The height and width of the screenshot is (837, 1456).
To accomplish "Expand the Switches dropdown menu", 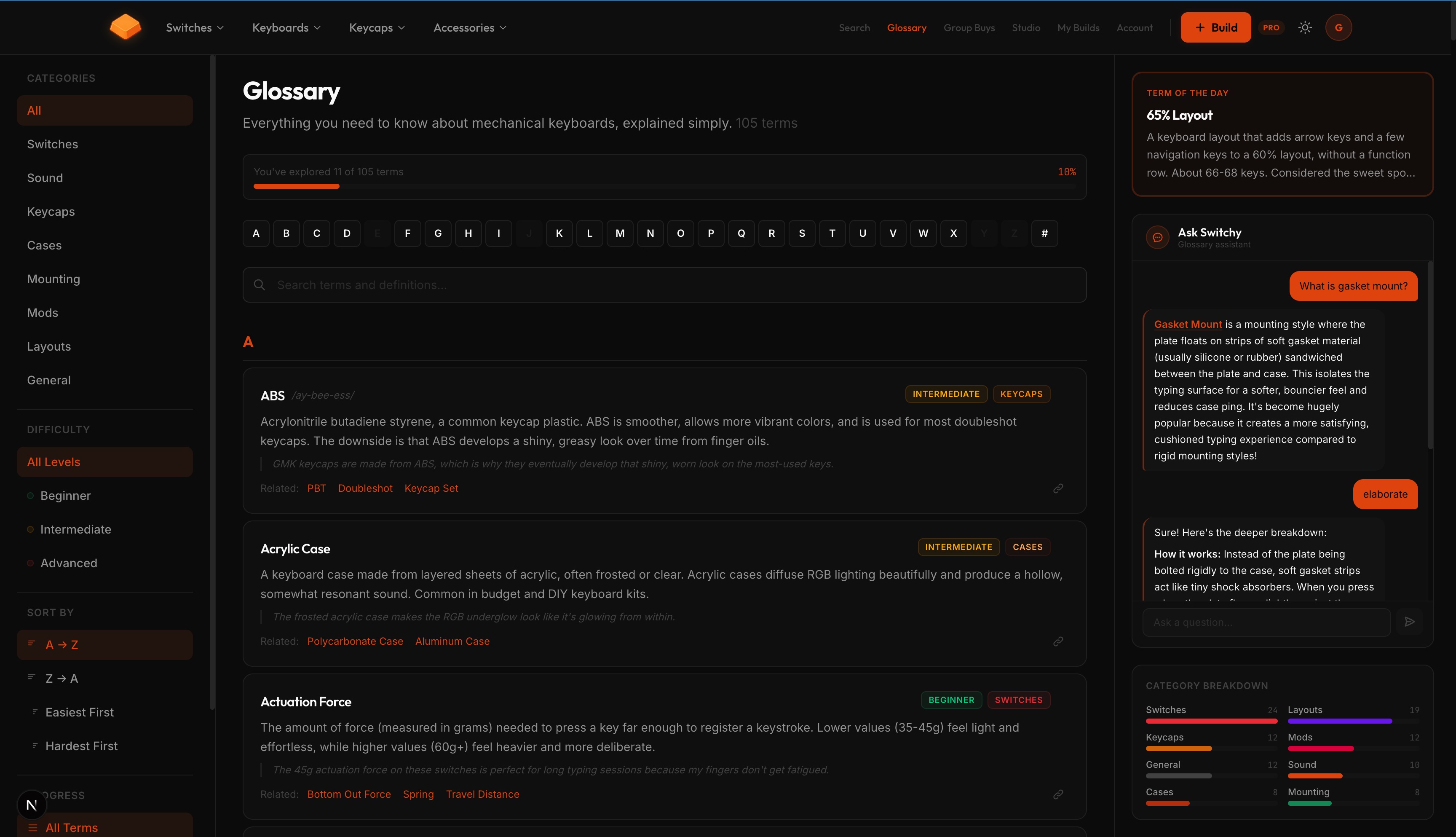I will tap(195, 27).
